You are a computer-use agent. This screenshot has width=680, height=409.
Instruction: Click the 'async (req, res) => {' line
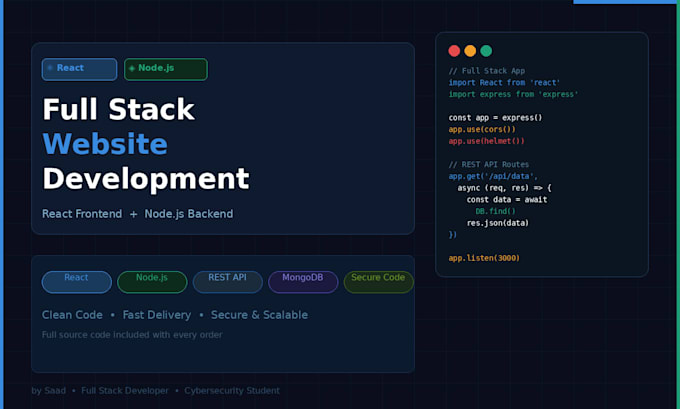(x=504, y=188)
